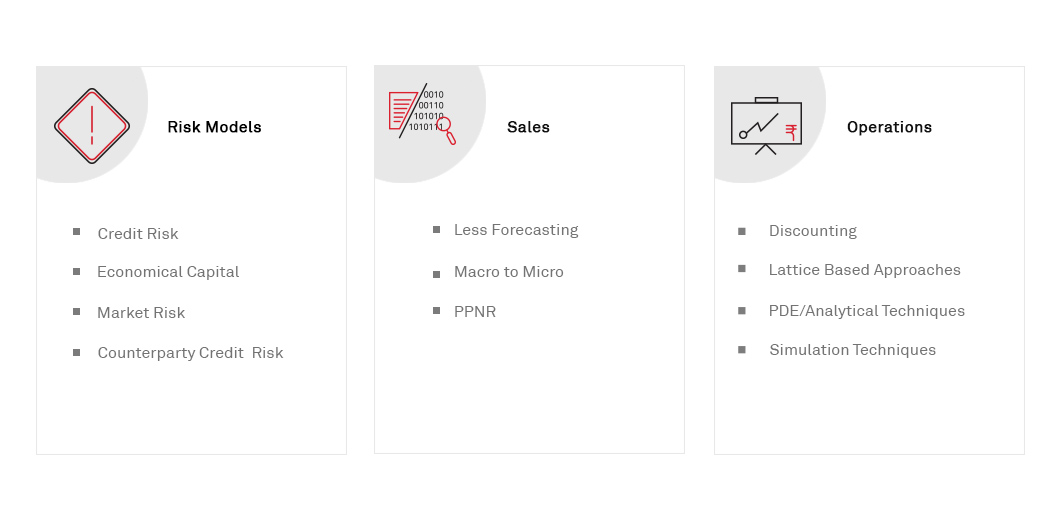Open the Macro to Micro item
This screenshot has height=520, width=1060.
(x=509, y=272)
